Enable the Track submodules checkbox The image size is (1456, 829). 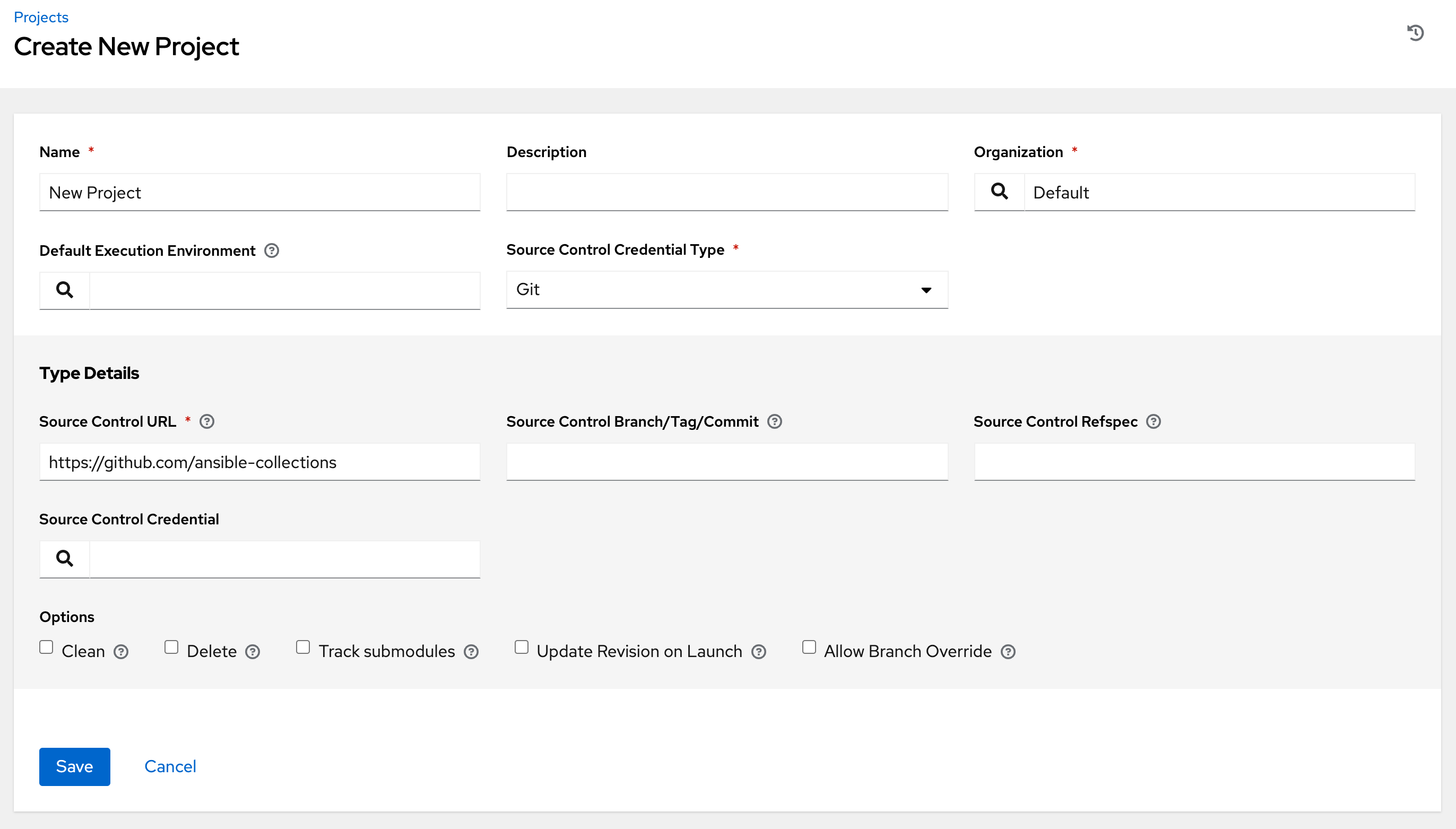(303, 647)
